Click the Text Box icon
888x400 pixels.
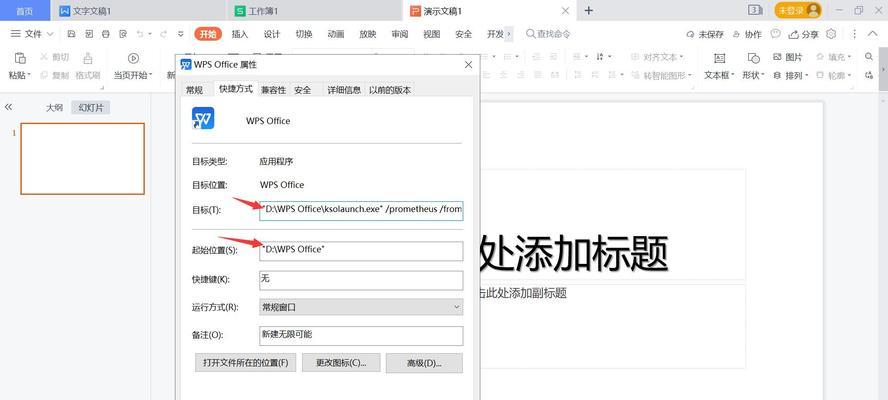tap(719, 58)
